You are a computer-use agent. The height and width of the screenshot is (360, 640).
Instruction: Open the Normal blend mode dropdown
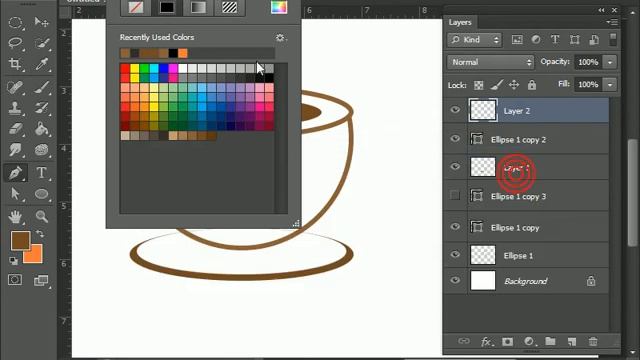[491, 62]
